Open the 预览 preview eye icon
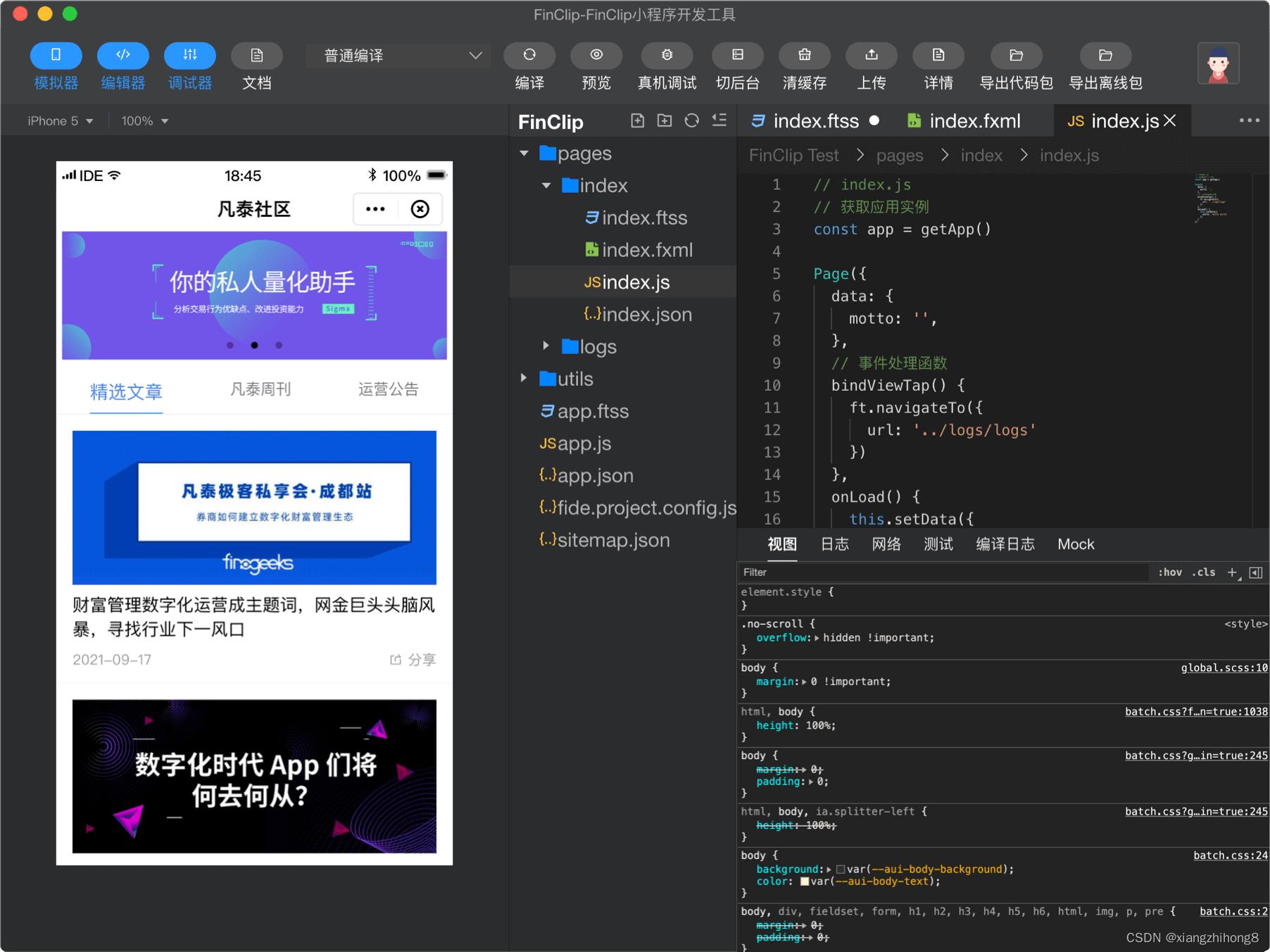Viewport: 1270px width, 952px height. [x=596, y=55]
